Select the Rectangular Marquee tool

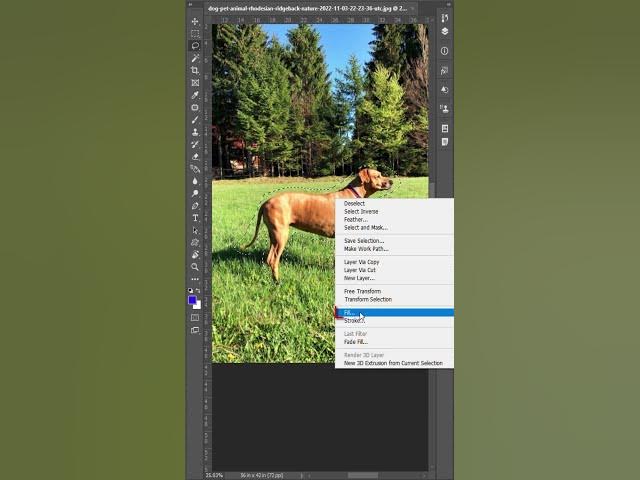[x=195, y=33]
